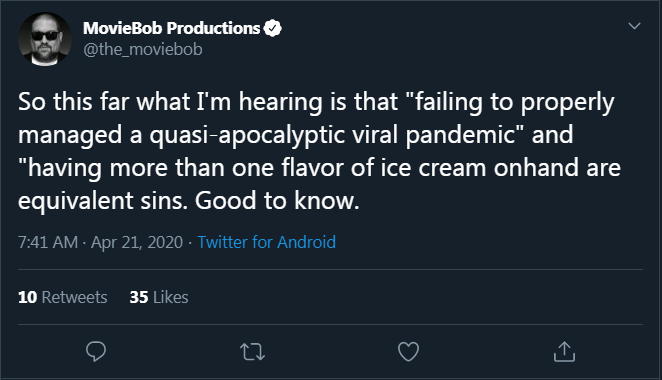Click the reply speech bubble icon

click(96, 351)
